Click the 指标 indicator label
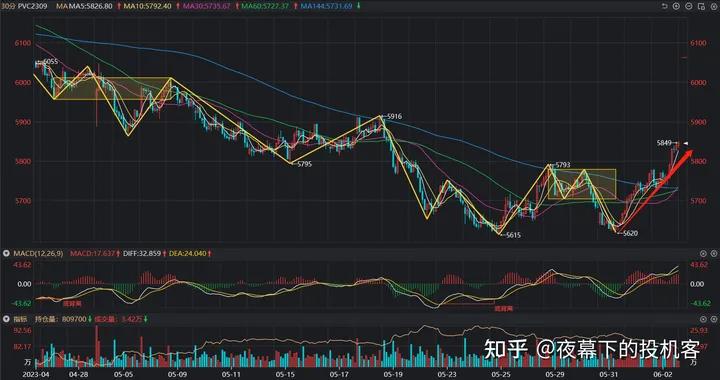Viewport: 720px width, 380px height. tap(19, 319)
